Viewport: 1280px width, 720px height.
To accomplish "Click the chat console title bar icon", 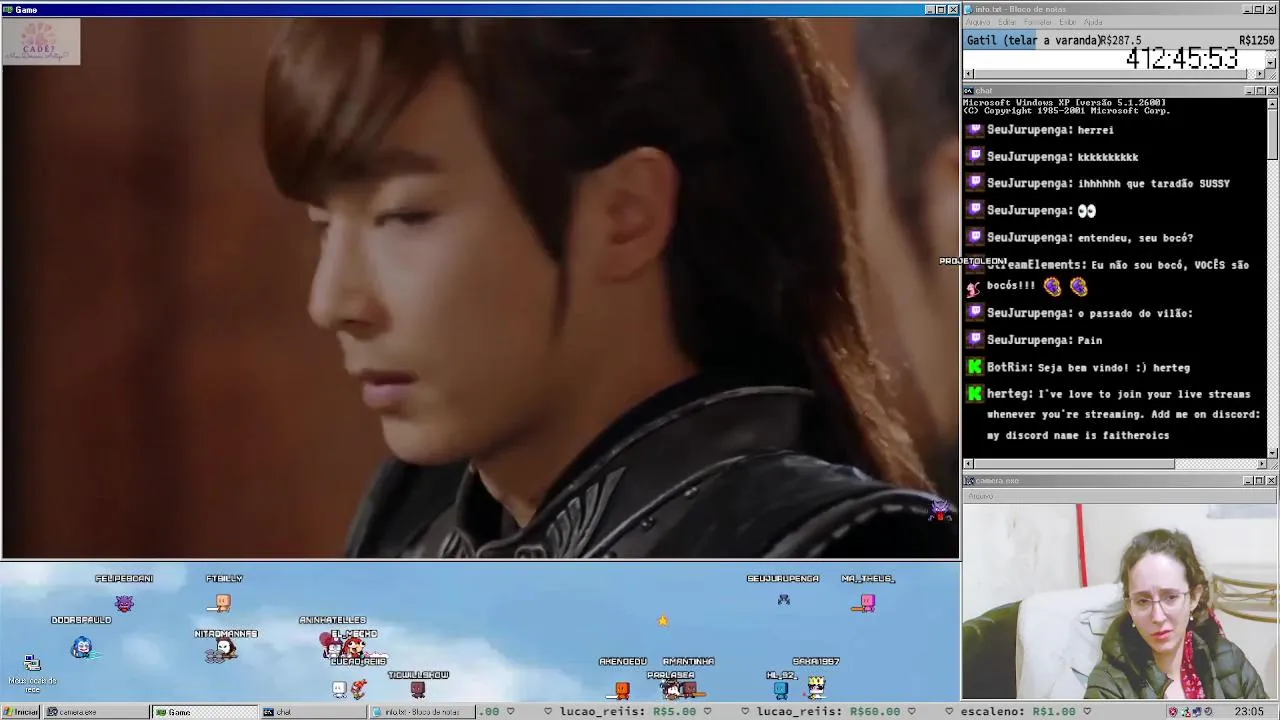I will 968,91.
